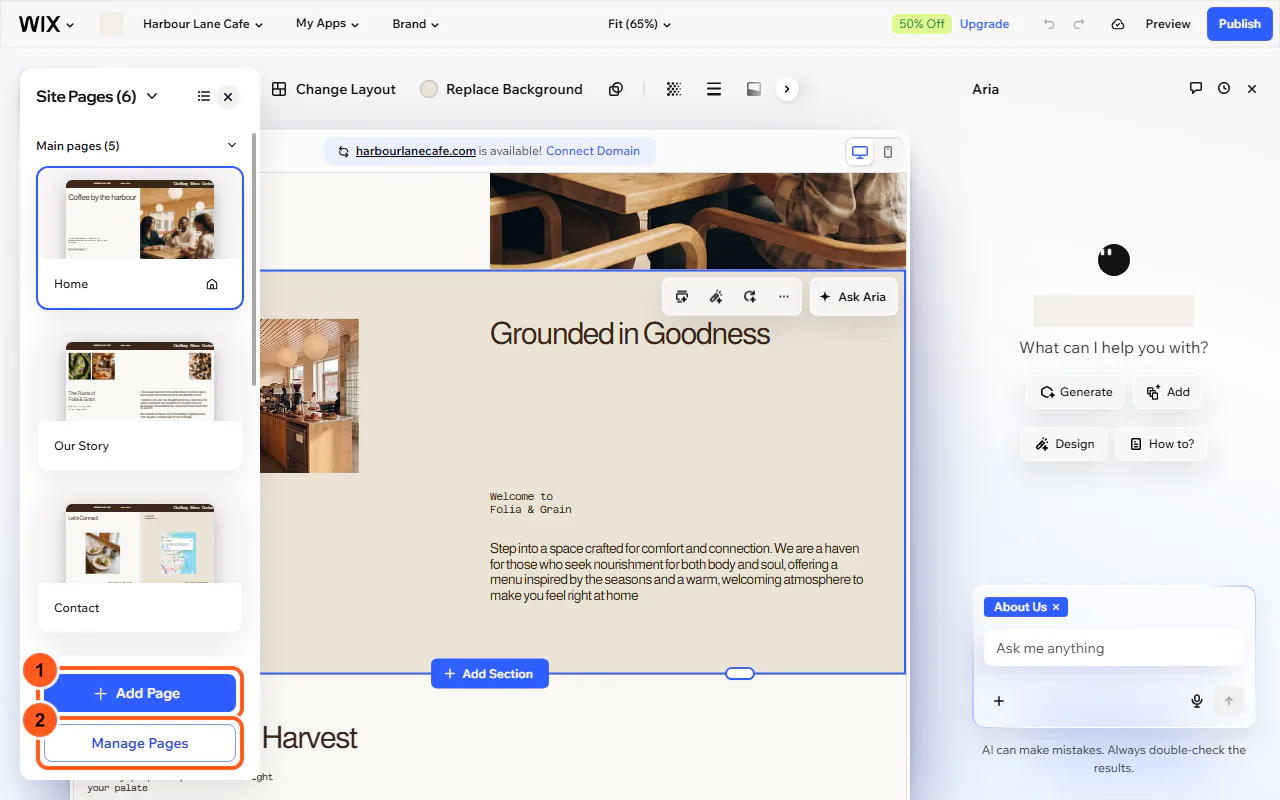Click the send arrow button in Aria
Screen dimensions: 1280x800
tap(1229, 701)
